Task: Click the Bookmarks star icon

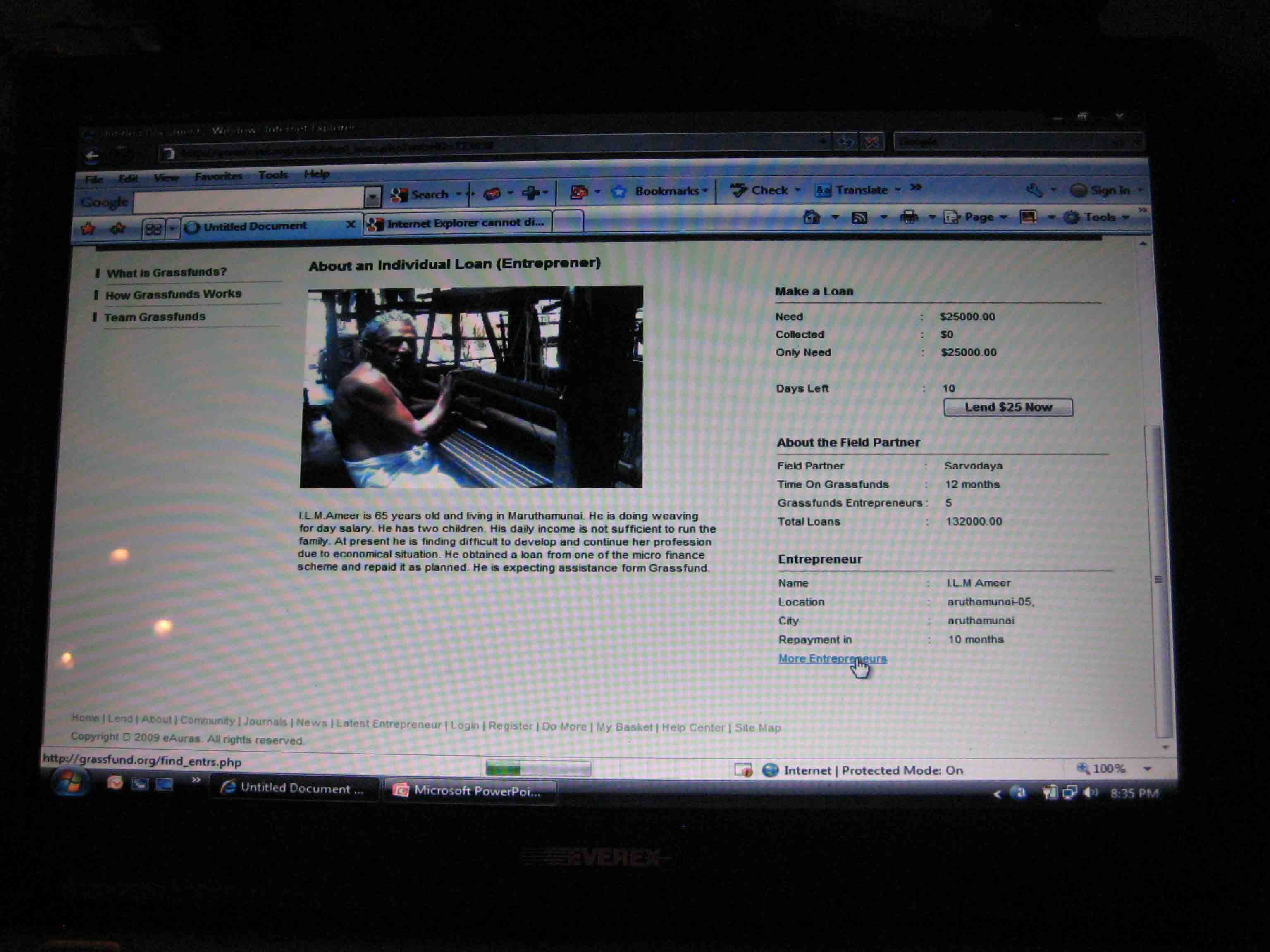Action: tap(619, 192)
